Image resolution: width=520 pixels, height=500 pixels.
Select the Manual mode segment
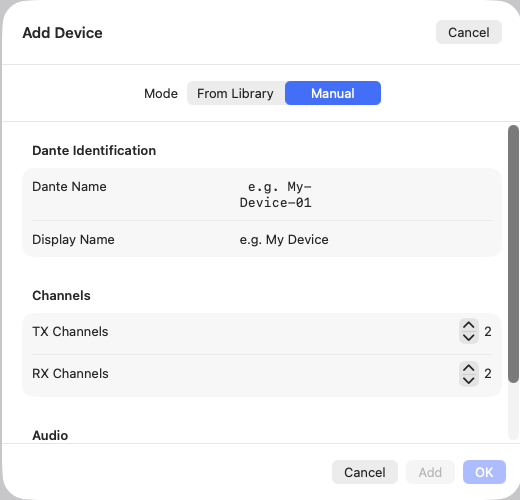click(x=333, y=93)
